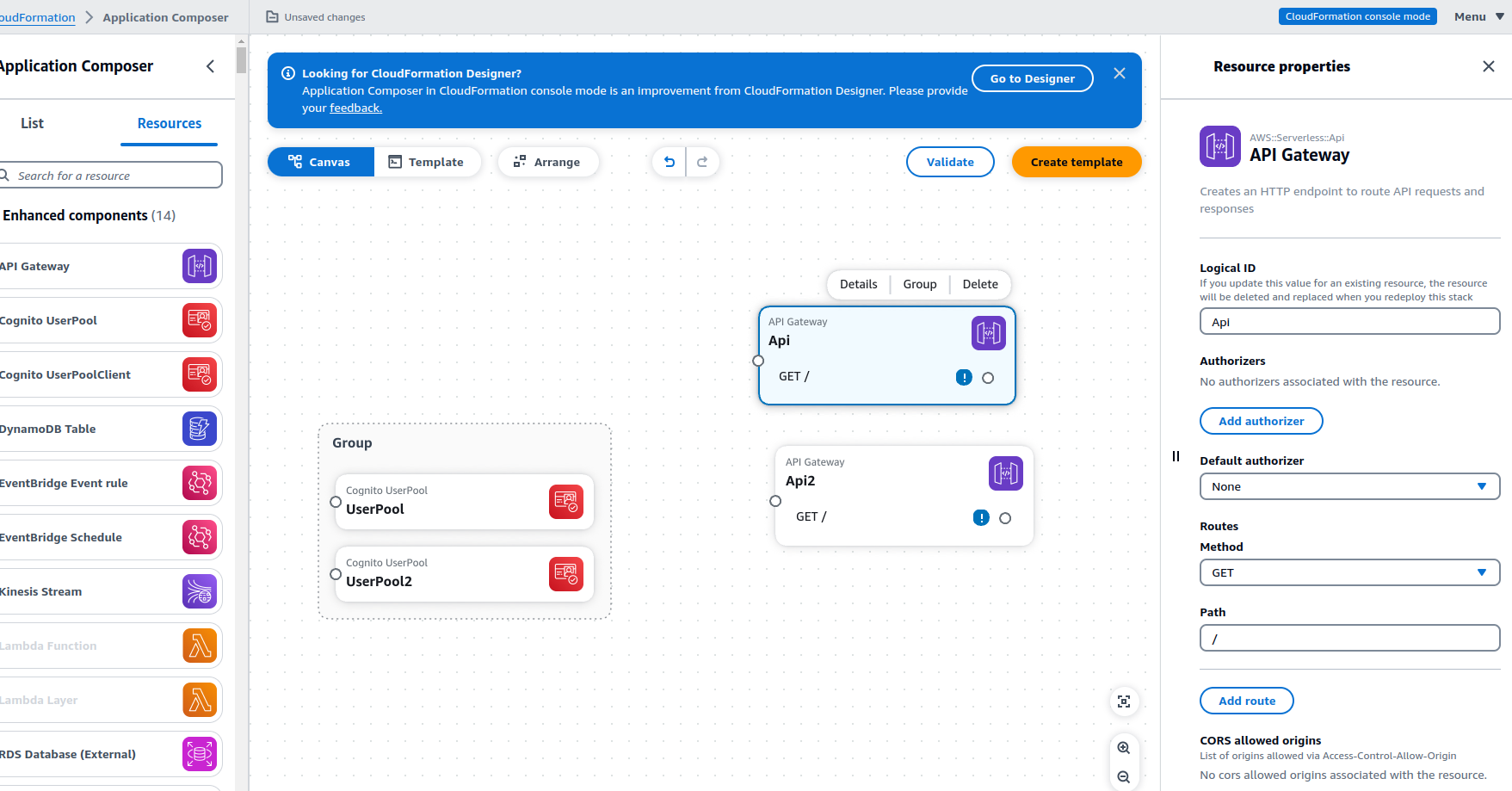Open the Menu dropdown

pyautogui.click(x=1479, y=16)
